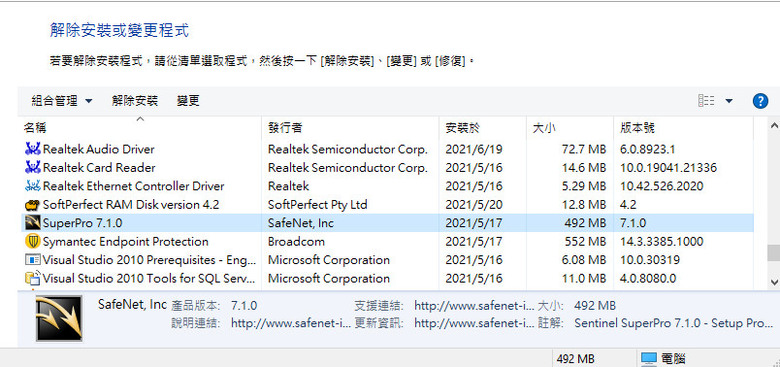Open the blue help question mark icon
Screen dimensions: 780x367
tap(760, 101)
